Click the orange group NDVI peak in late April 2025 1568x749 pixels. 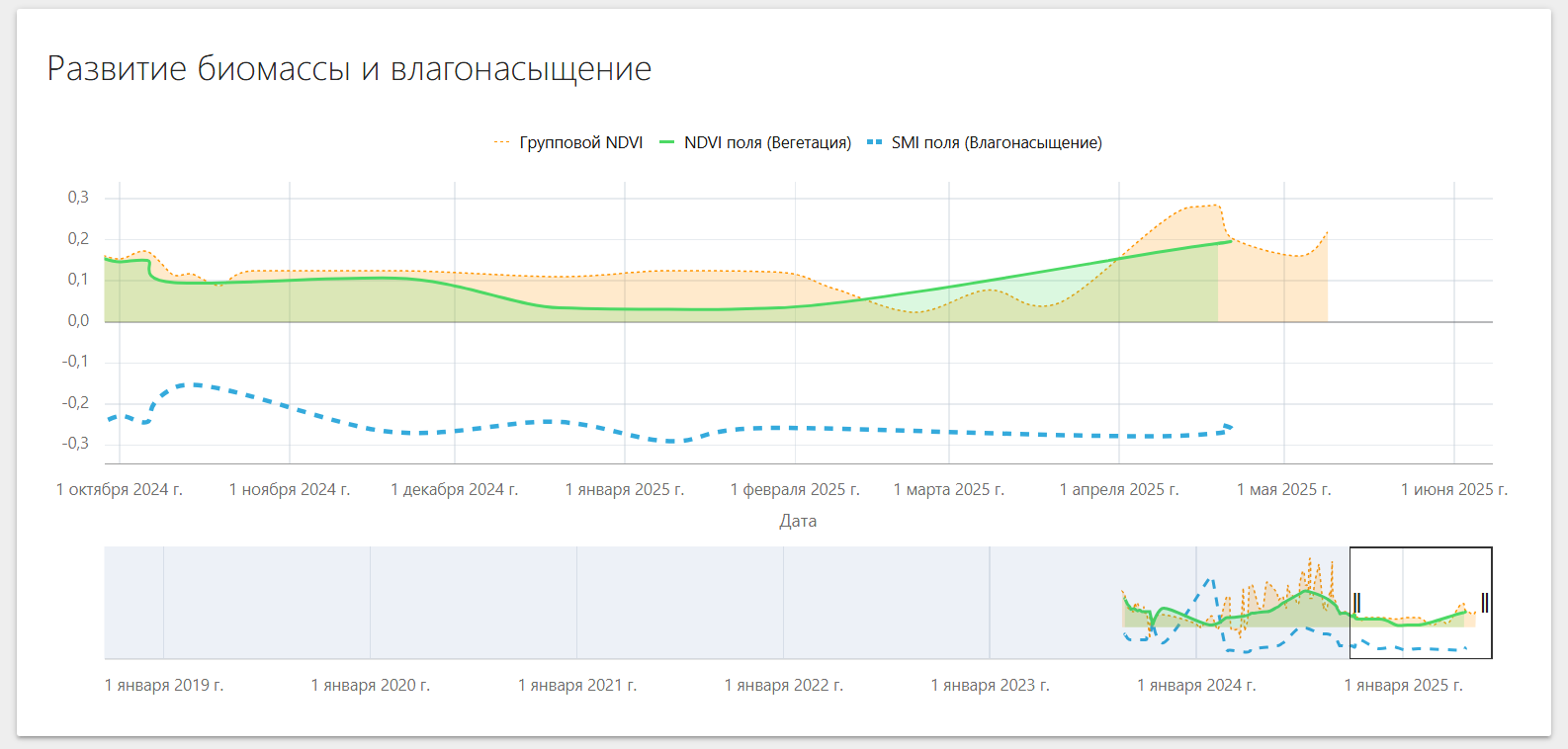click(x=1214, y=206)
